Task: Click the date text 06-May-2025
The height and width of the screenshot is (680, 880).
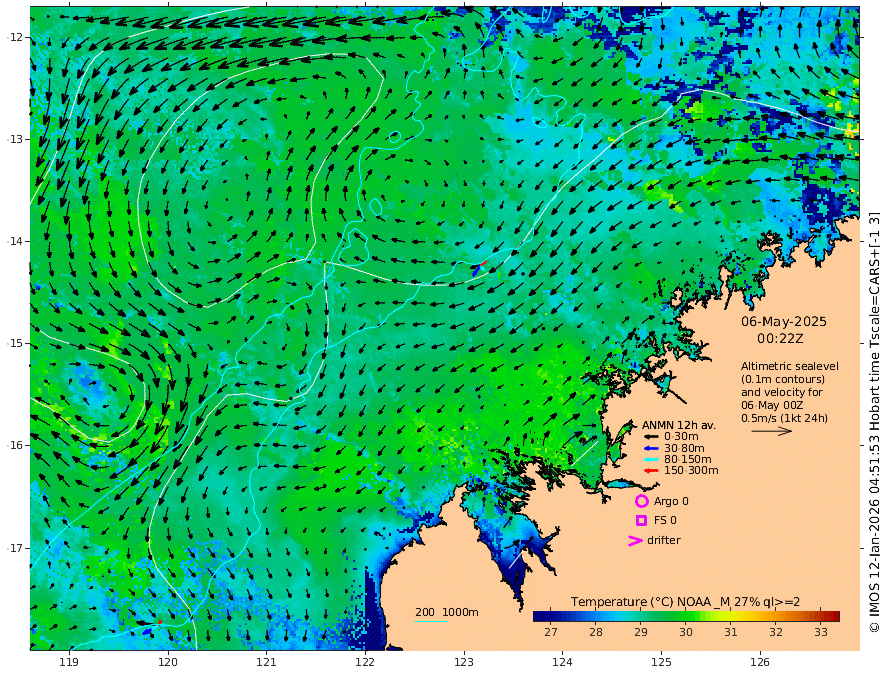Action: (783, 322)
